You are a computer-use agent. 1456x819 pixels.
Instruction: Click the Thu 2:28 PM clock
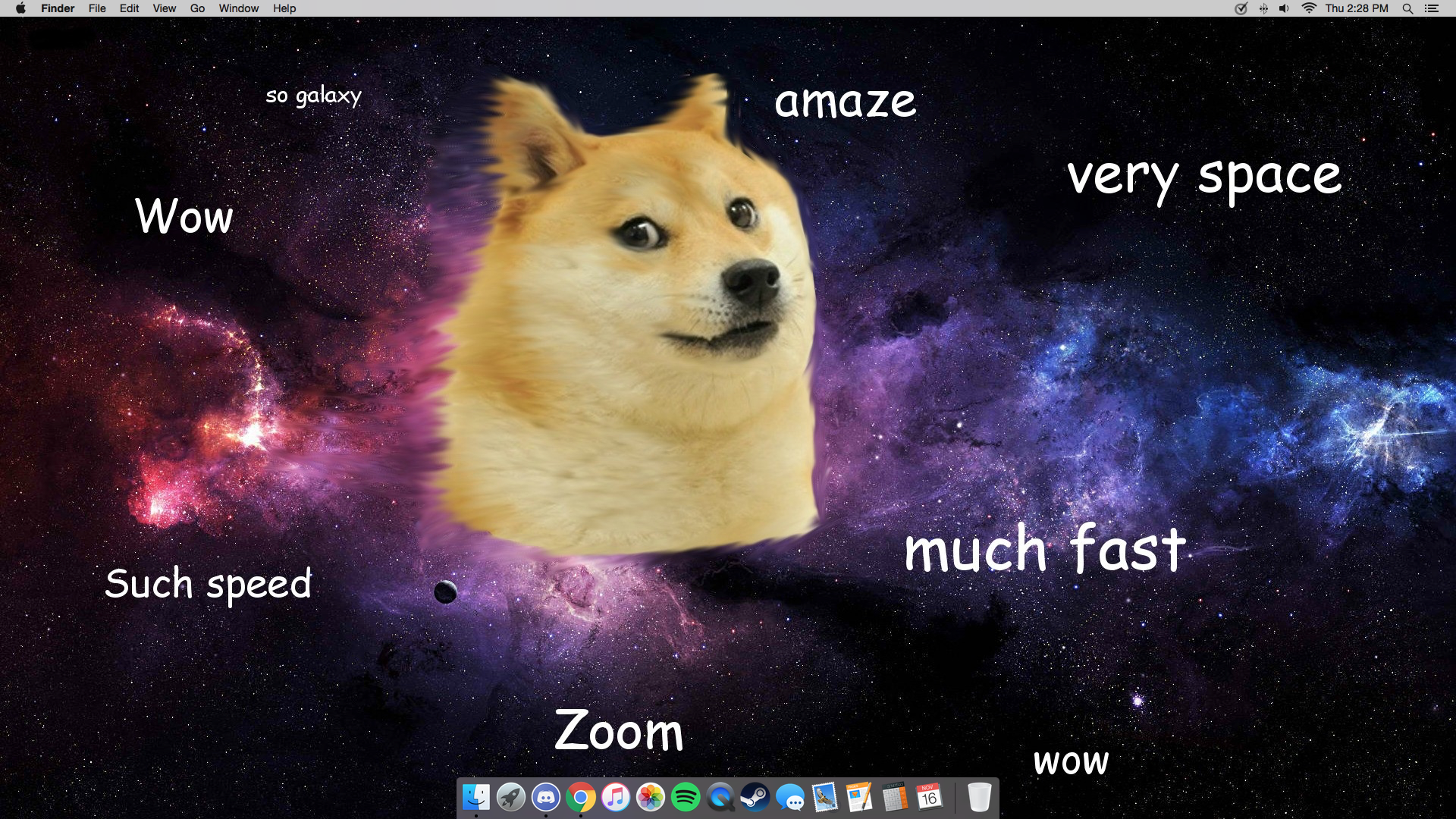[1357, 8]
